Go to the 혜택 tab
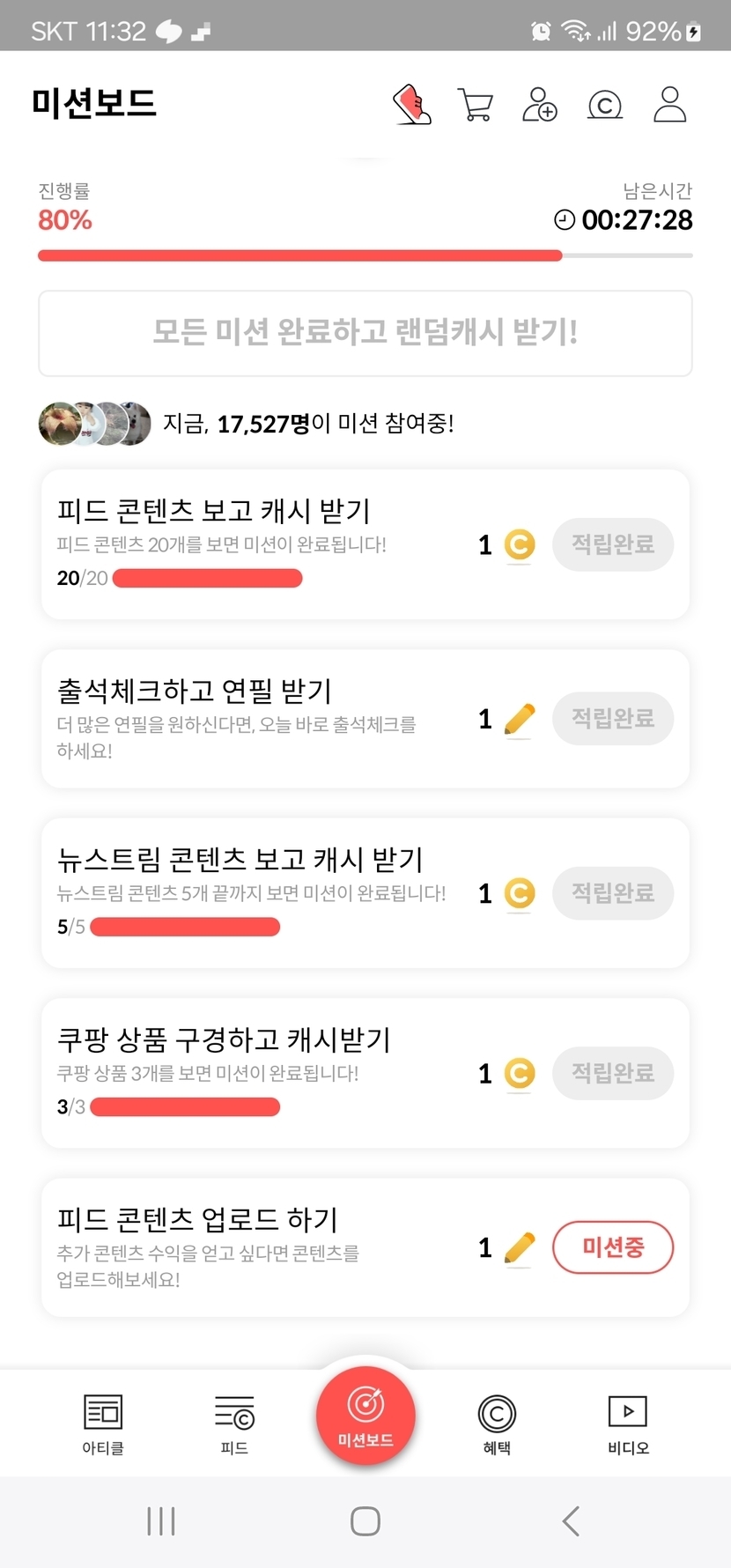 497,1424
